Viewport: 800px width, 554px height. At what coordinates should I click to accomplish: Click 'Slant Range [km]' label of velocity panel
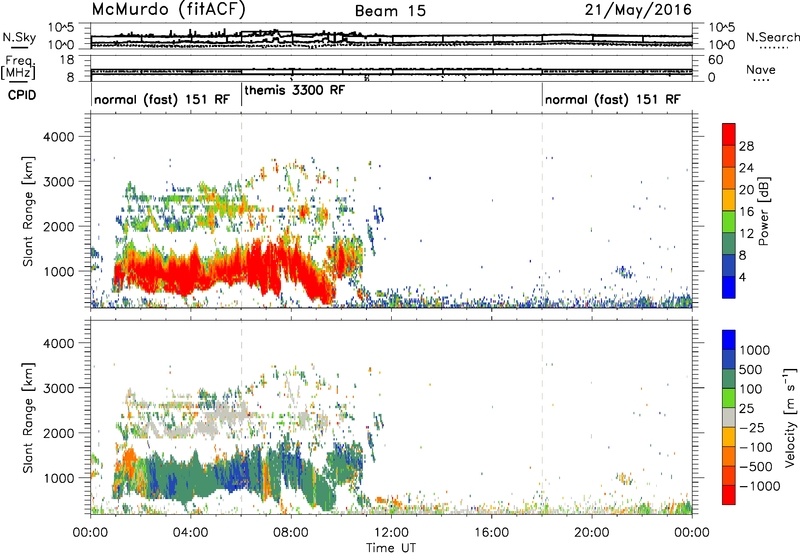28,418
